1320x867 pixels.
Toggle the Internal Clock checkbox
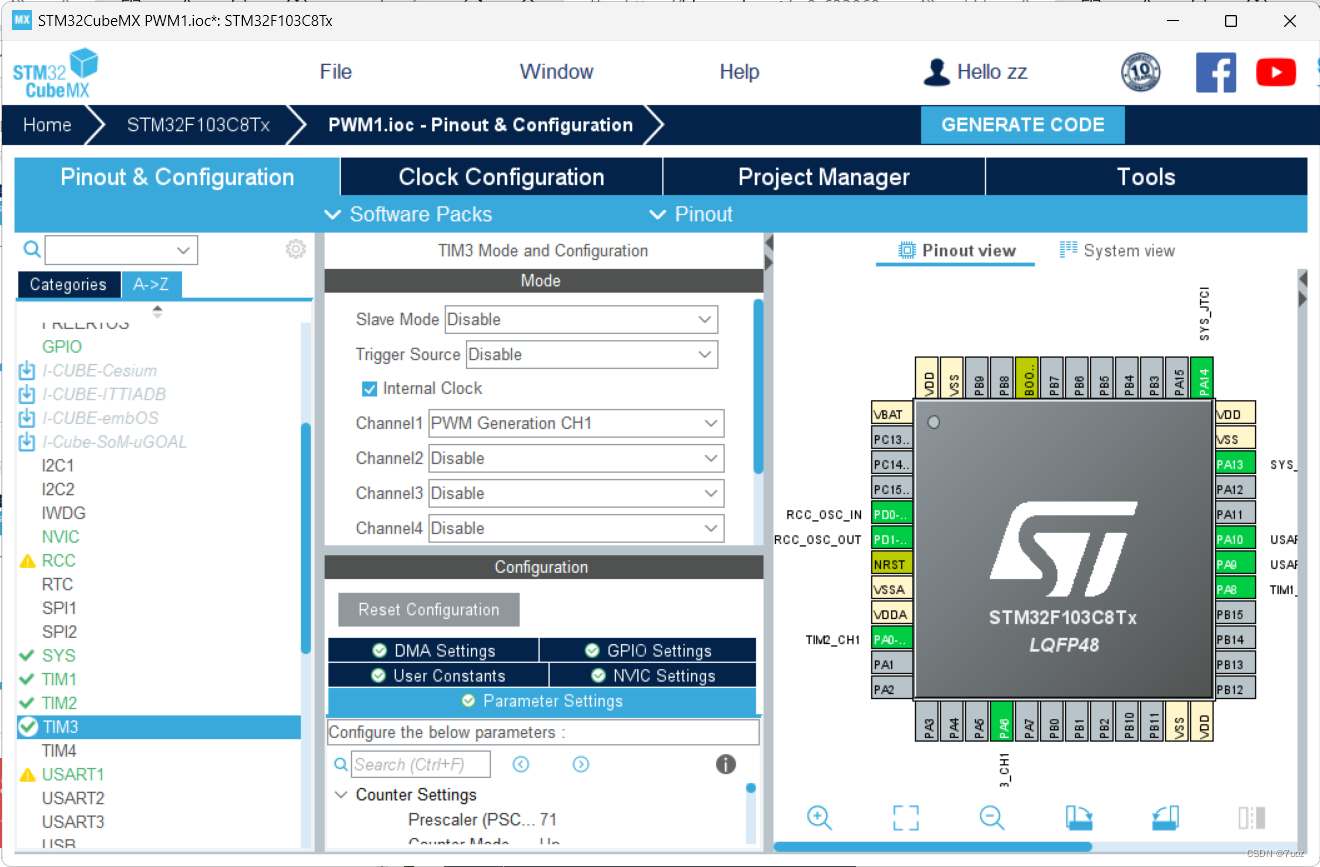pos(369,388)
